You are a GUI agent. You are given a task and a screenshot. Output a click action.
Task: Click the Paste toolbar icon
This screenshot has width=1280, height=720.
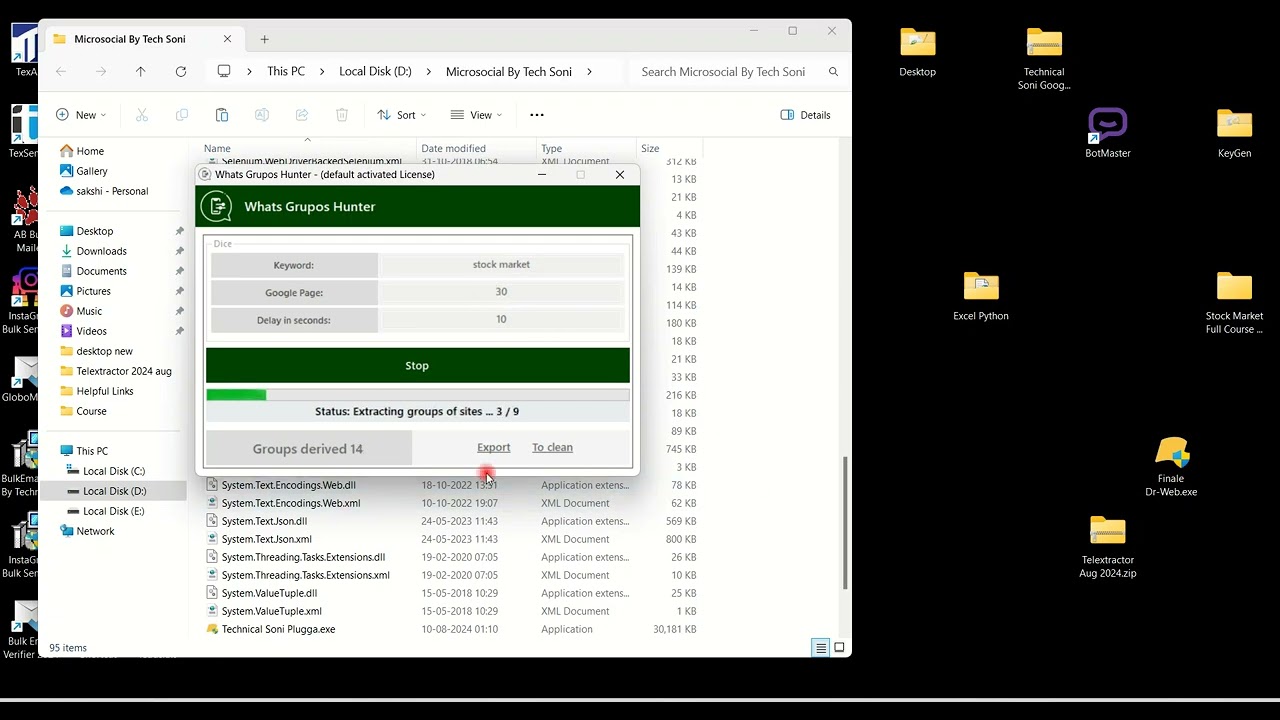(x=222, y=115)
